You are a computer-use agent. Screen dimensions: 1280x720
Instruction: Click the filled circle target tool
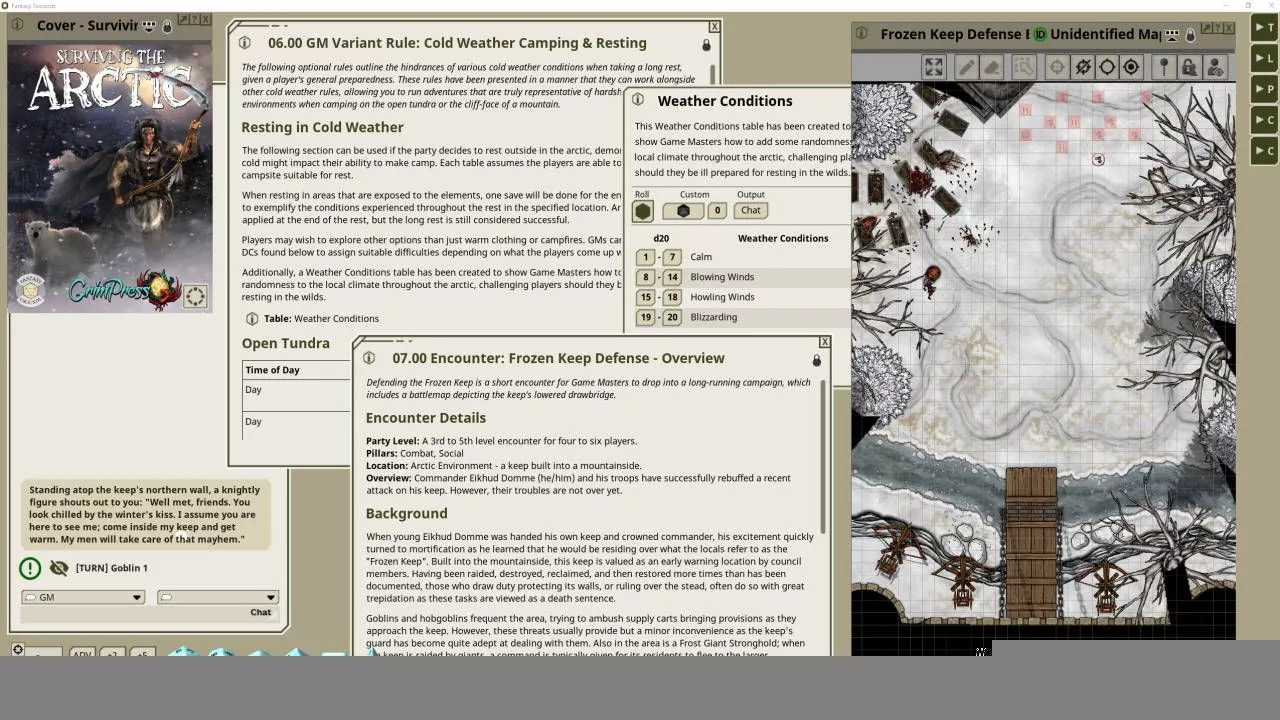coord(1131,67)
